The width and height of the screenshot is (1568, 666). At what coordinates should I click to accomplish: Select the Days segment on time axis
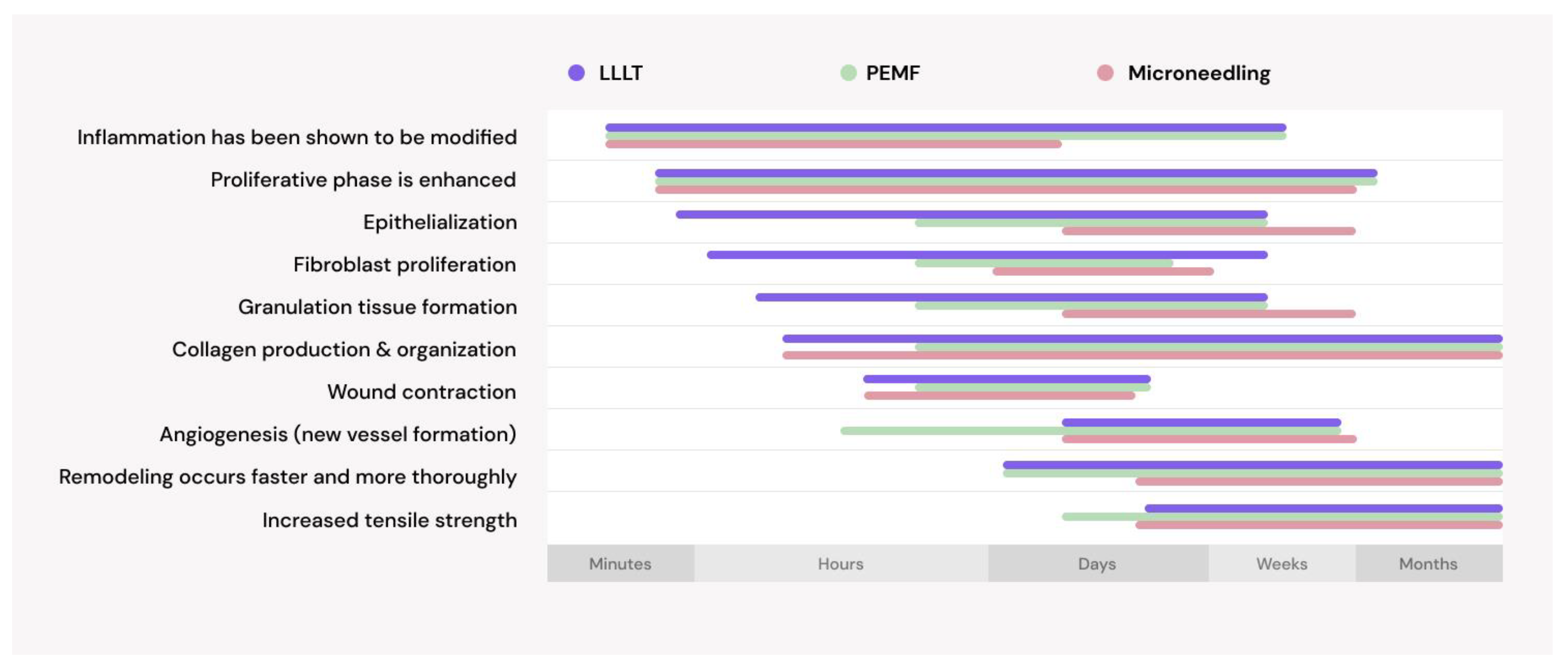tap(1097, 563)
